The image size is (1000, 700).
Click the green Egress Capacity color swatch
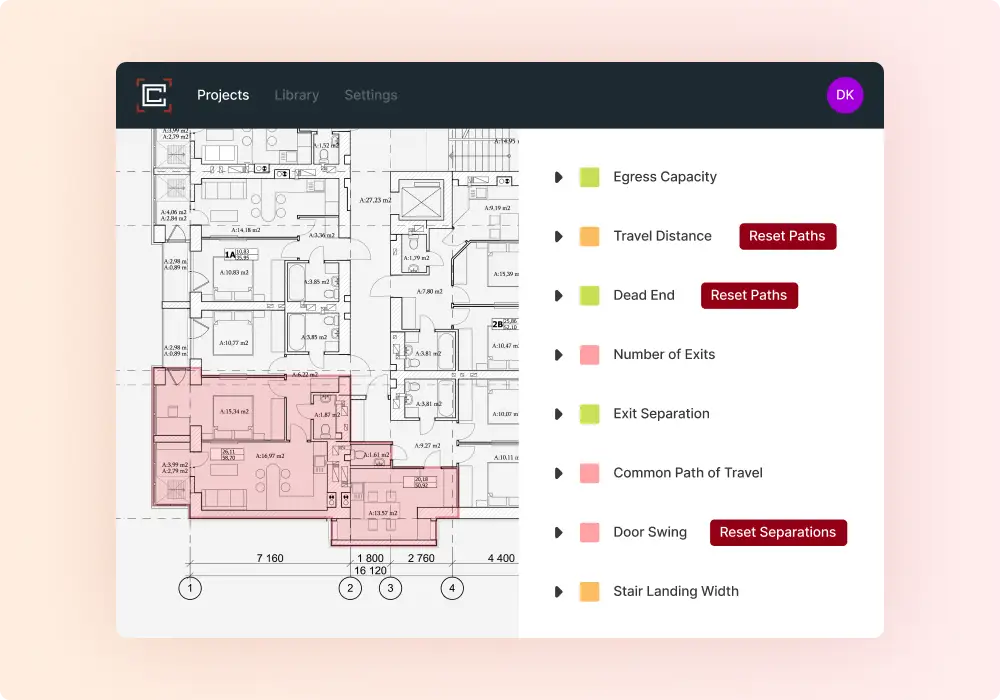[589, 177]
